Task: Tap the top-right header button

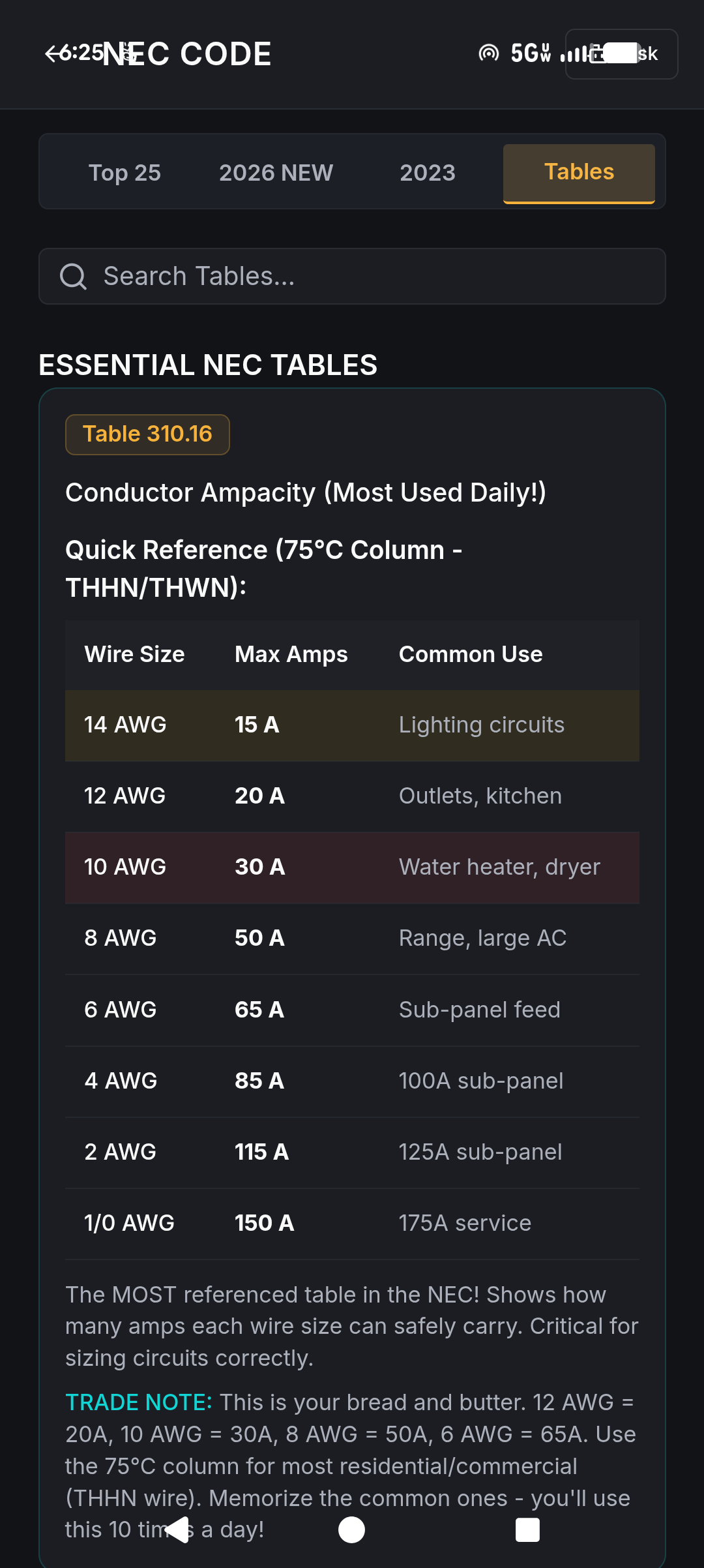Action: [x=621, y=54]
